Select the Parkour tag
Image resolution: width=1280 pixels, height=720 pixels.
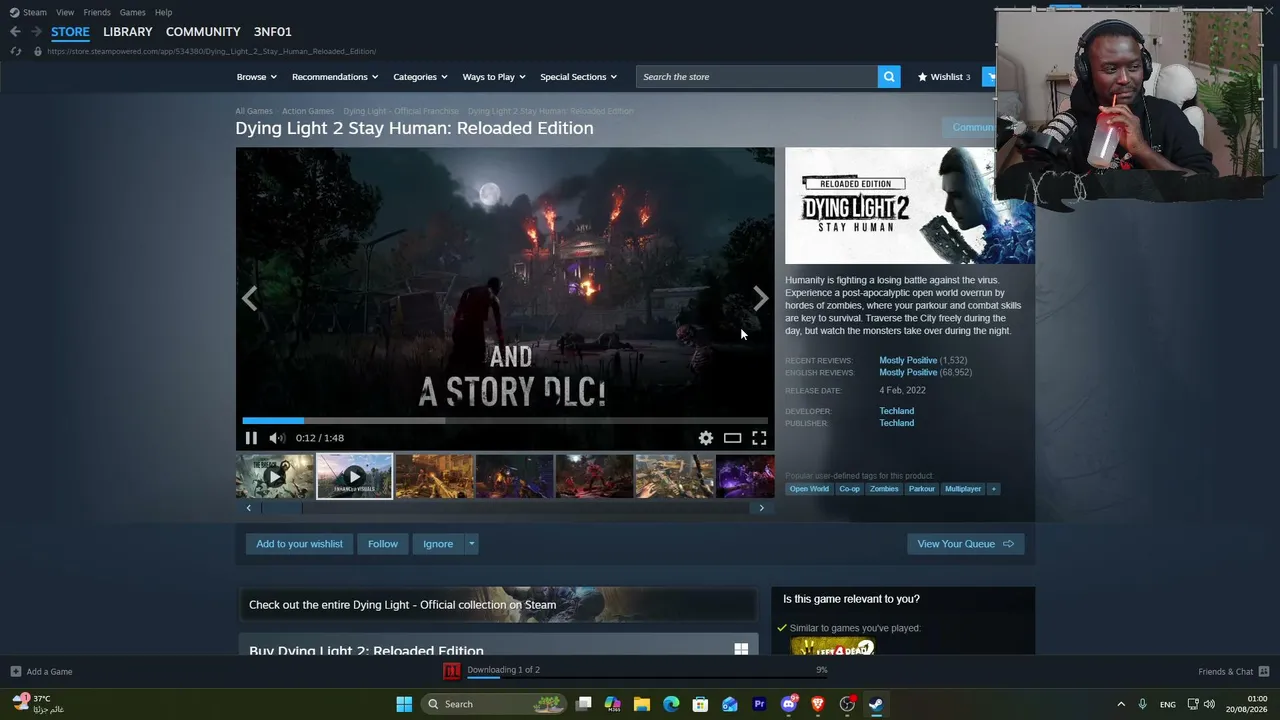tap(922, 489)
